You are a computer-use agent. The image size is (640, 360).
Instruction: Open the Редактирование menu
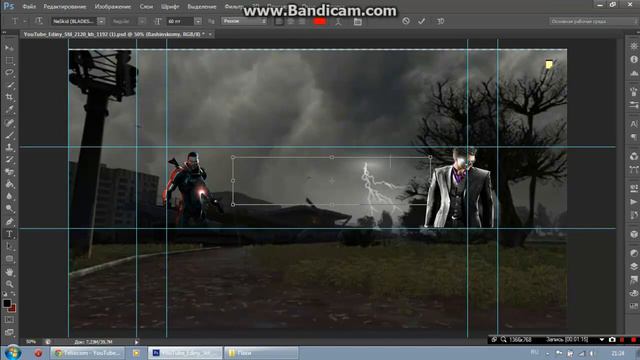pyautogui.click(x=64, y=7)
